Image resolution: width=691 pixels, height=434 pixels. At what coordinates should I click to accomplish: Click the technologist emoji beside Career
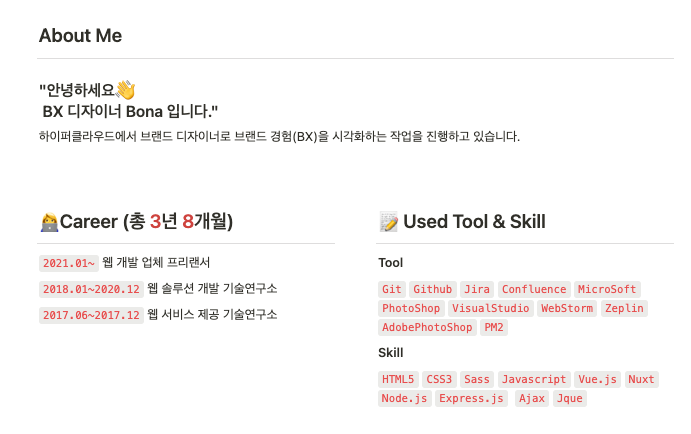point(49,222)
